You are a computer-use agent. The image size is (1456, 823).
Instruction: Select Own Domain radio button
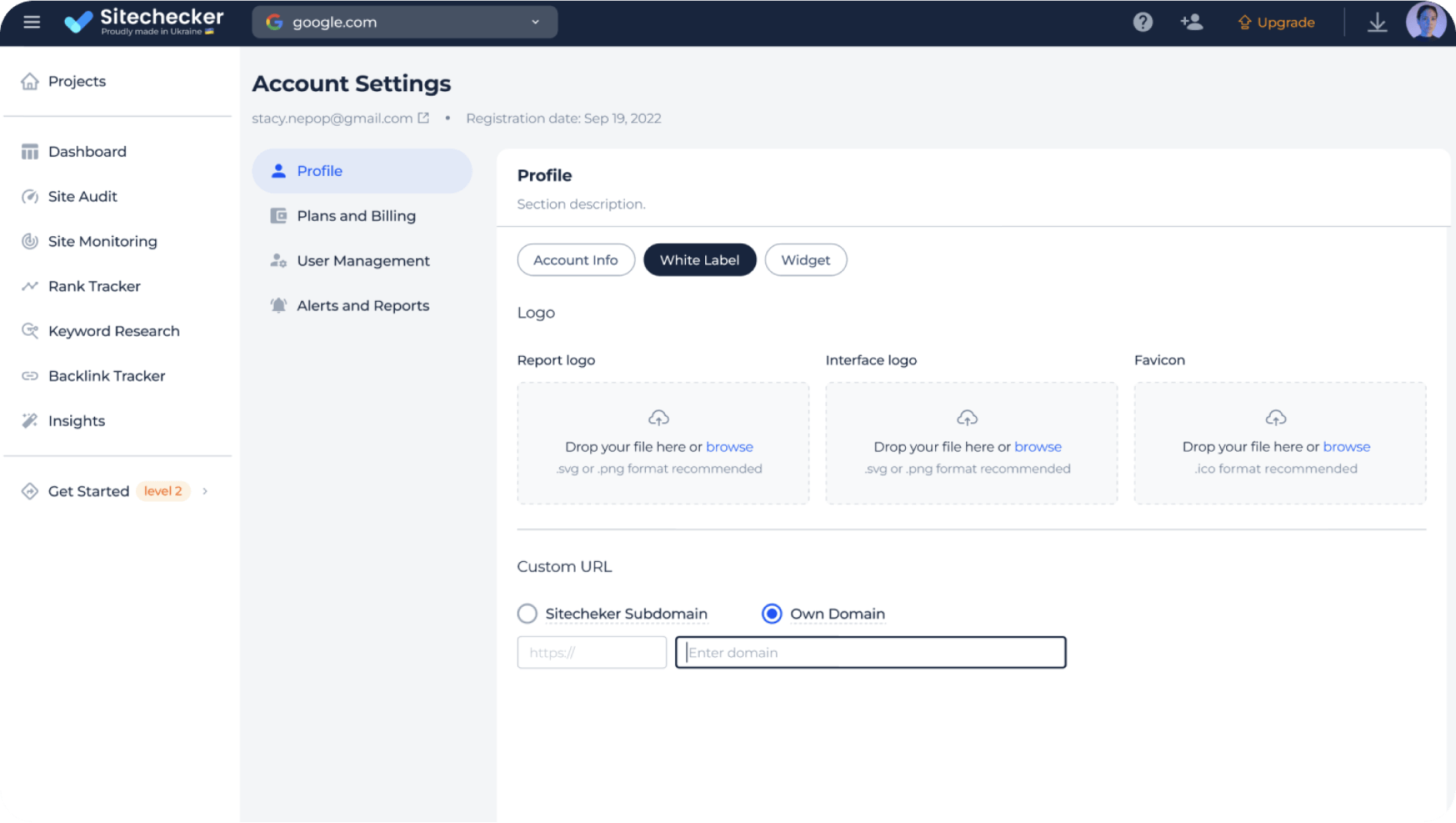click(772, 613)
